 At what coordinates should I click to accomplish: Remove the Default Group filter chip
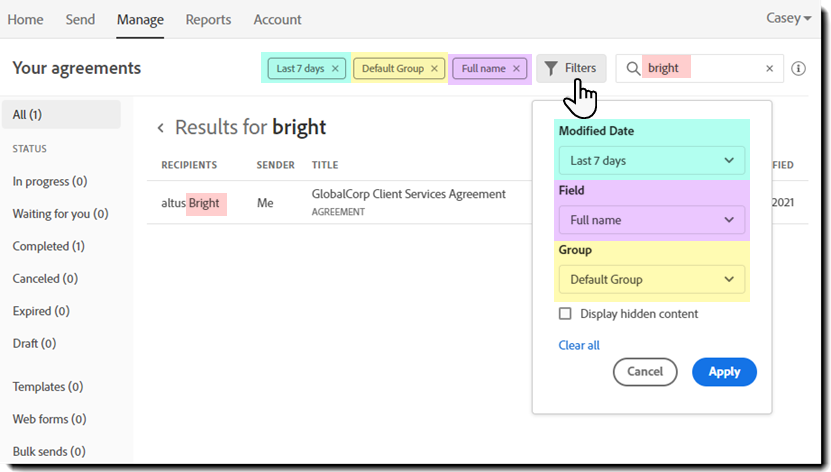[434, 69]
